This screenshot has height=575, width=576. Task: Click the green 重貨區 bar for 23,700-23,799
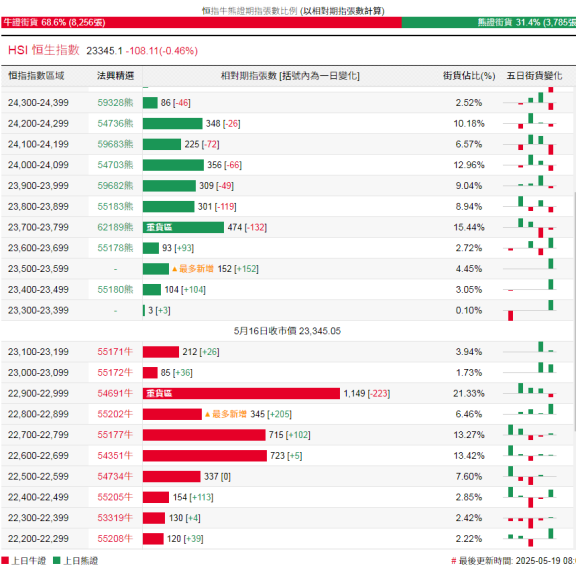tap(183, 227)
